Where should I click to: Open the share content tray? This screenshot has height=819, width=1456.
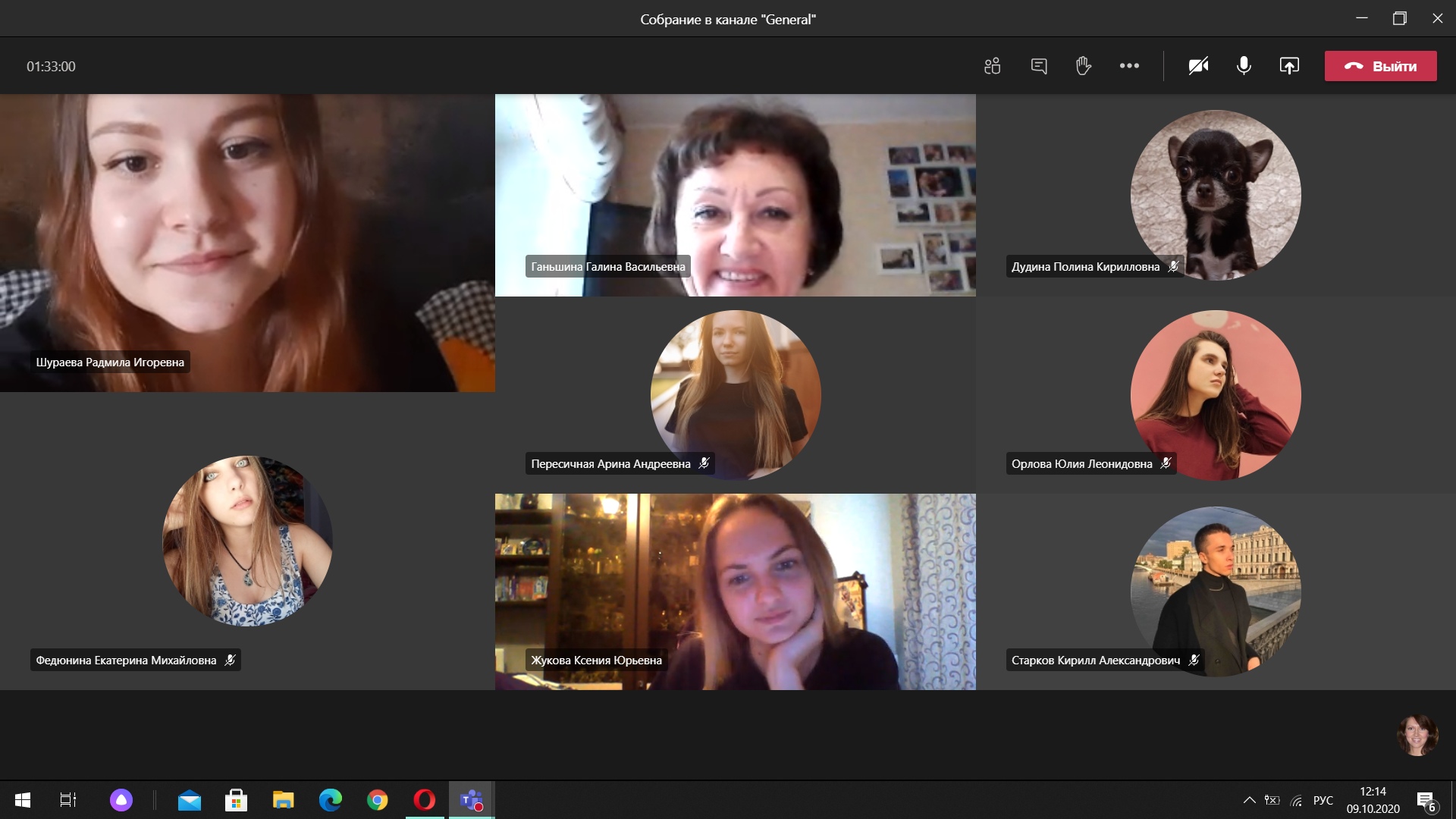pyautogui.click(x=1289, y=66)
